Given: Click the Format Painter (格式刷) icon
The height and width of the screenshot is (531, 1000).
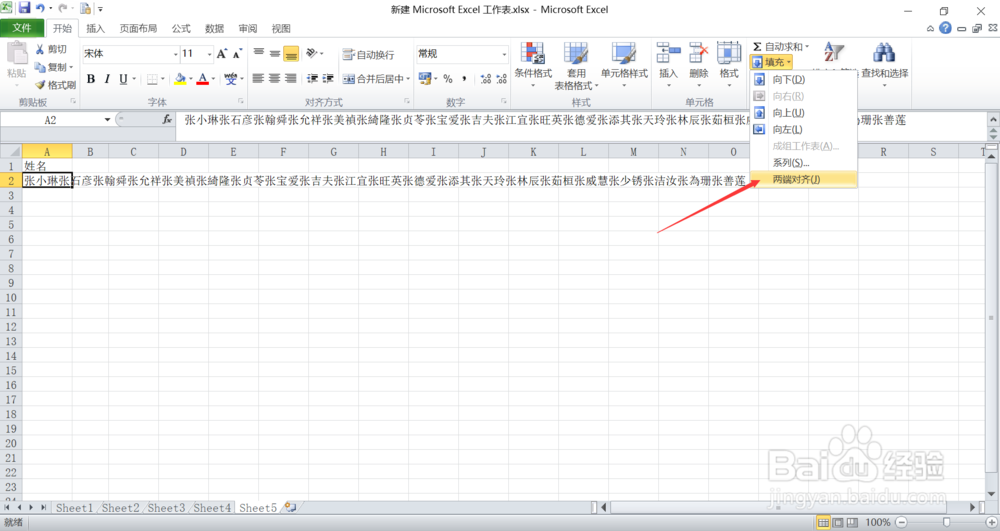Looking at the screenshot, I should (x=40, y=84).
